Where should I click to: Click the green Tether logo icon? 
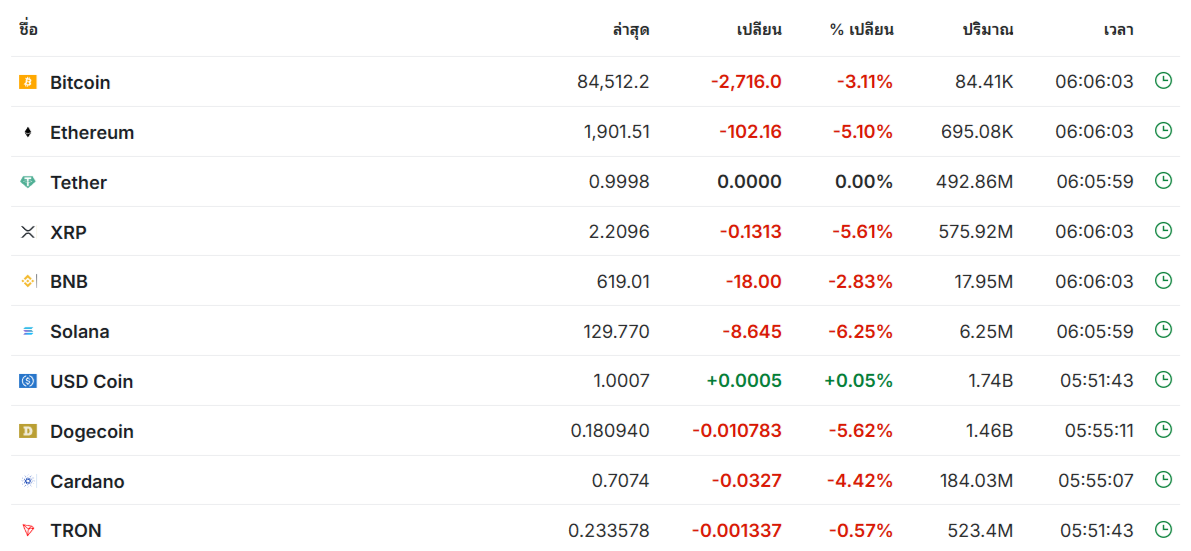tap(28, 182)
